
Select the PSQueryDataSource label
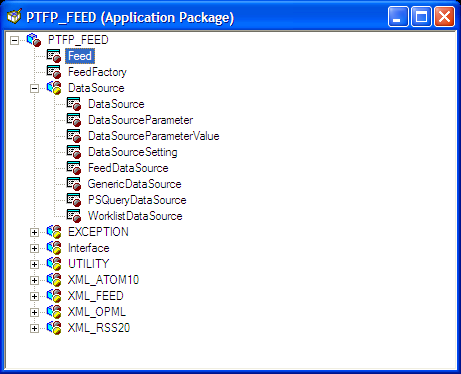137,200
